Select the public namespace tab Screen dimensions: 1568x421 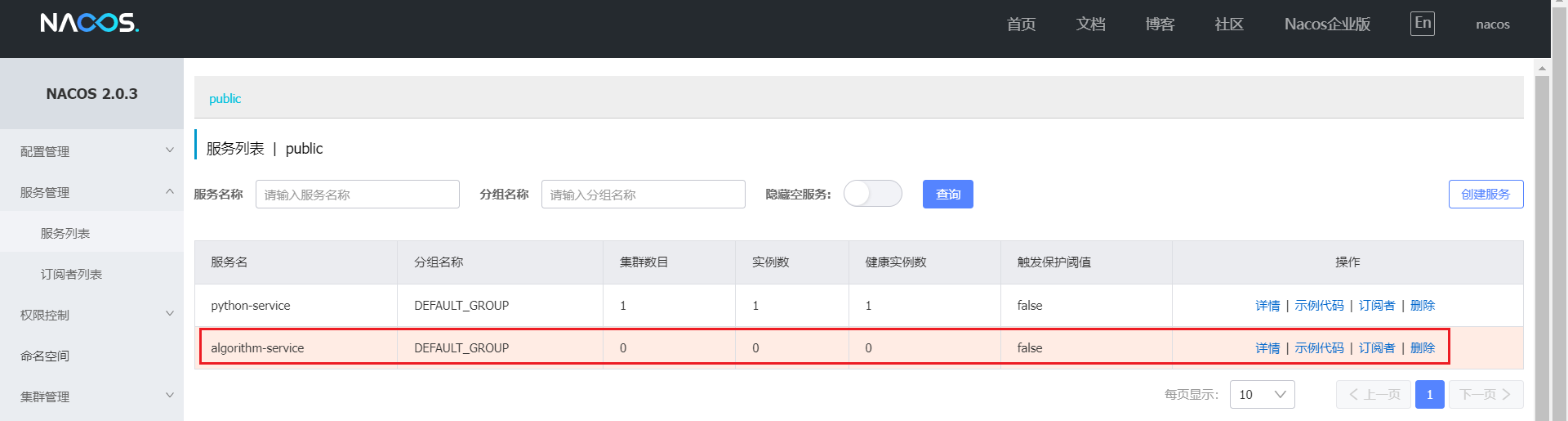[225, 99]
